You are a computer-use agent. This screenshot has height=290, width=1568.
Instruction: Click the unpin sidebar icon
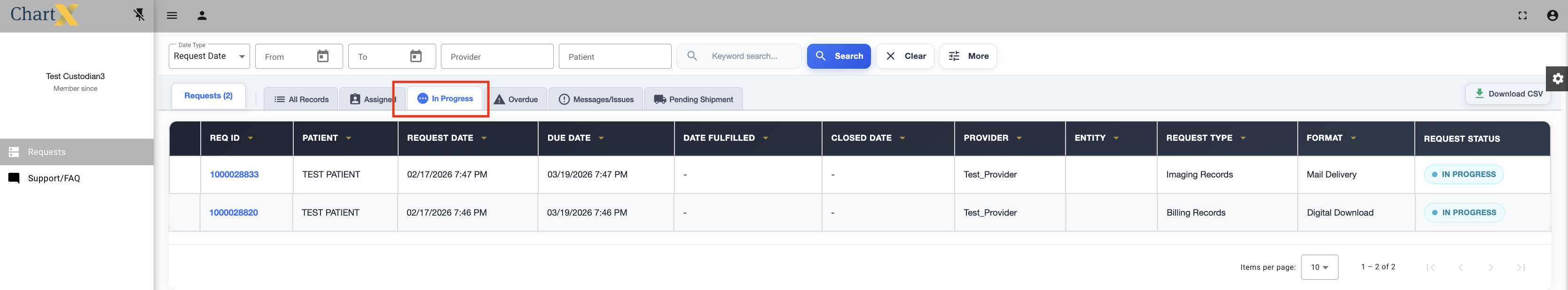(x=140, y=15)
